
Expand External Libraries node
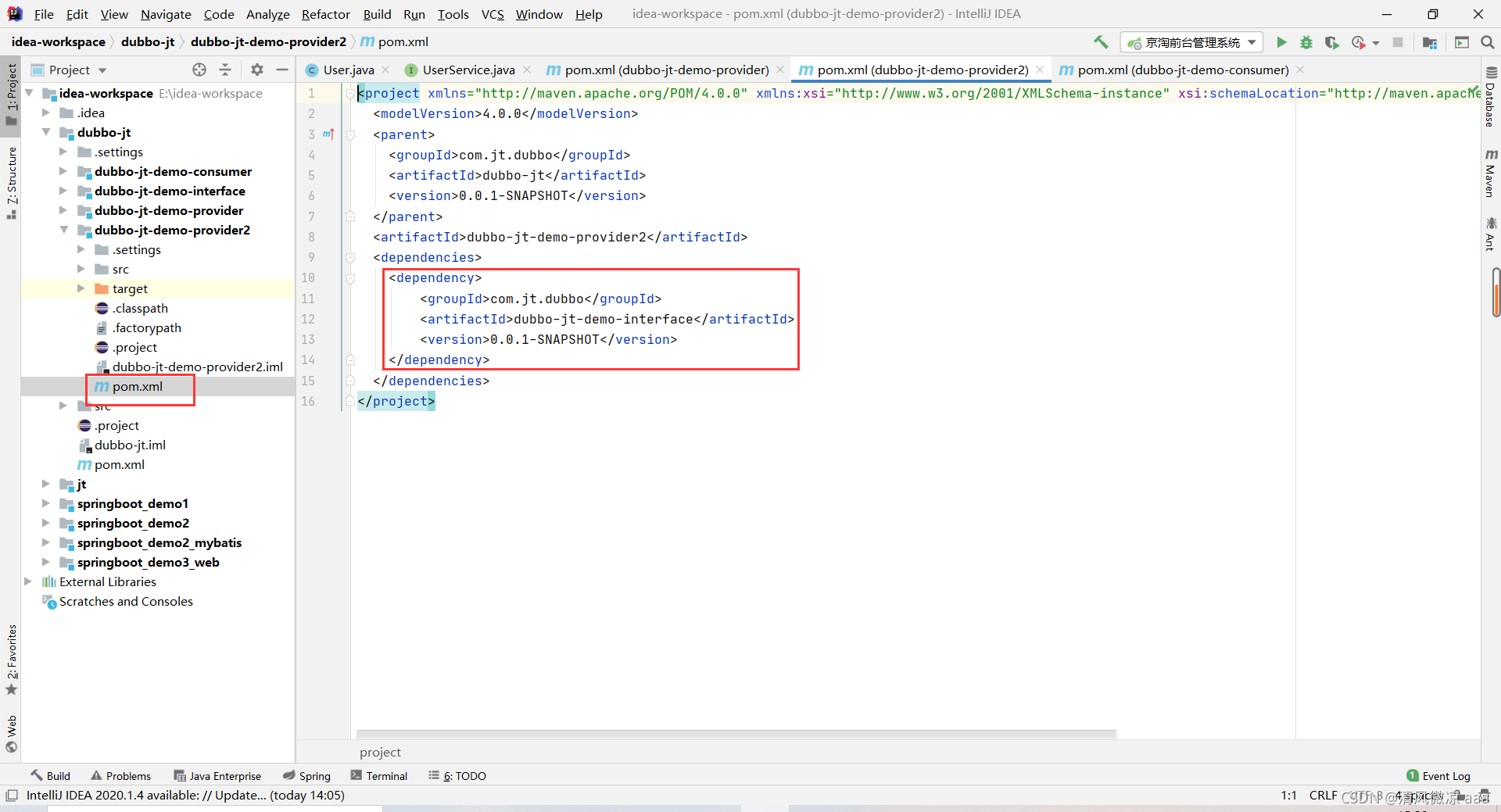28,581
